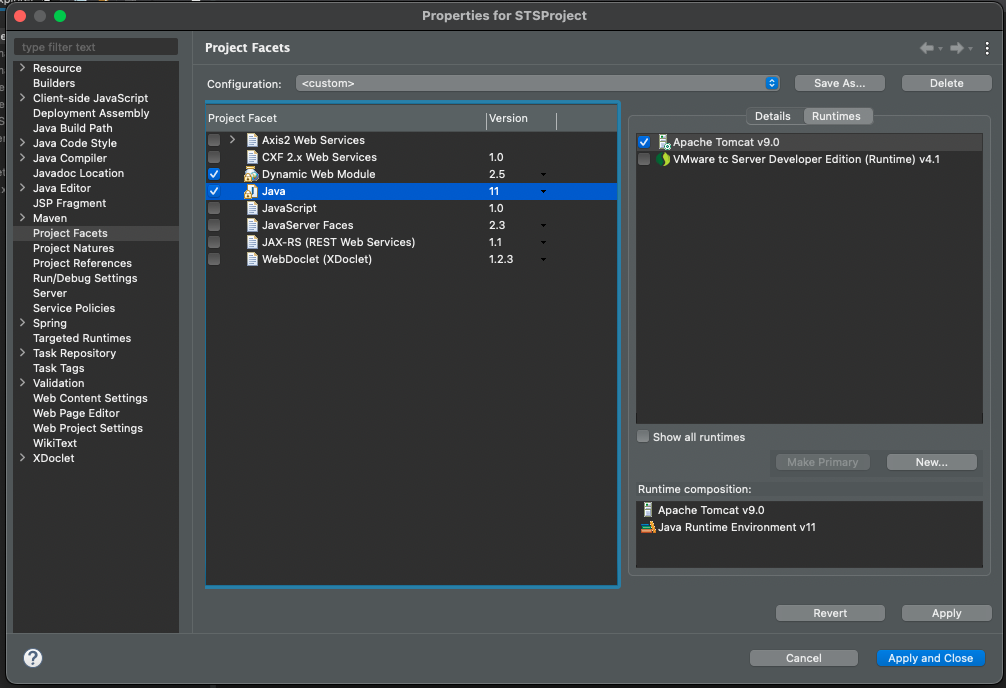Click the VMware tc Server runtime icon
Image resolution: width=1006 pixels, height=688 pixels.
point(663,159)
